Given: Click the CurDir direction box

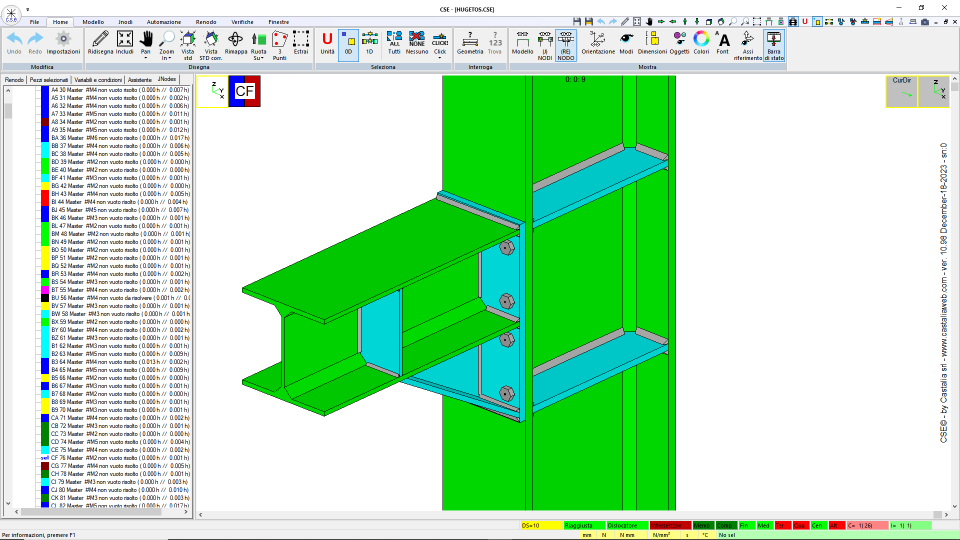Looking at the screenshot, I should coord(902,91).
